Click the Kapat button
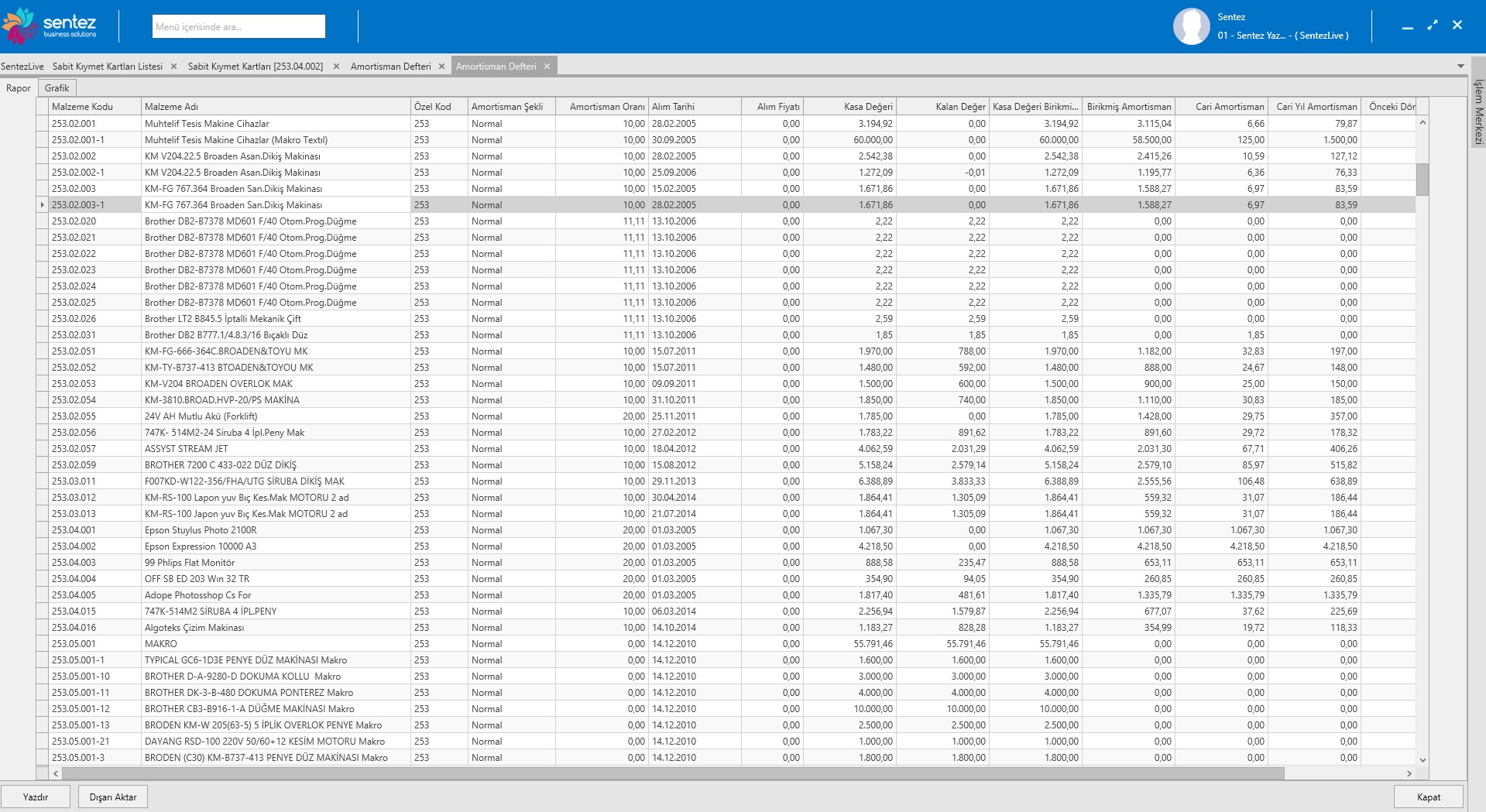 [1429, 797]
